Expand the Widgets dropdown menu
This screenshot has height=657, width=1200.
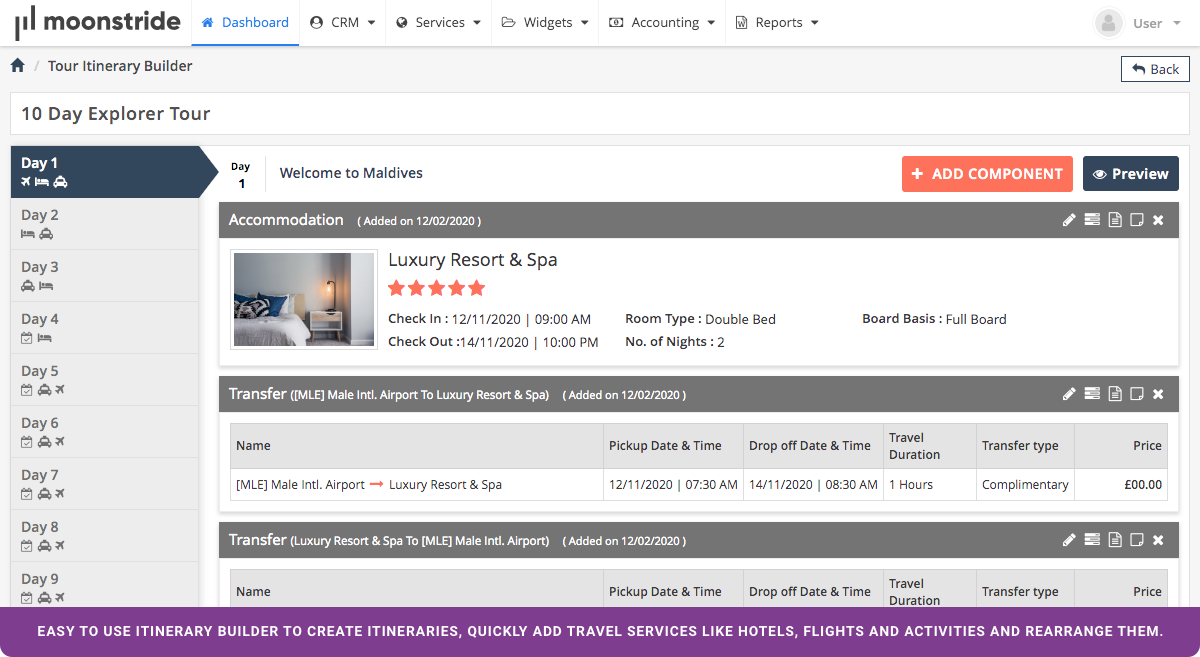[x=545, y=22]
